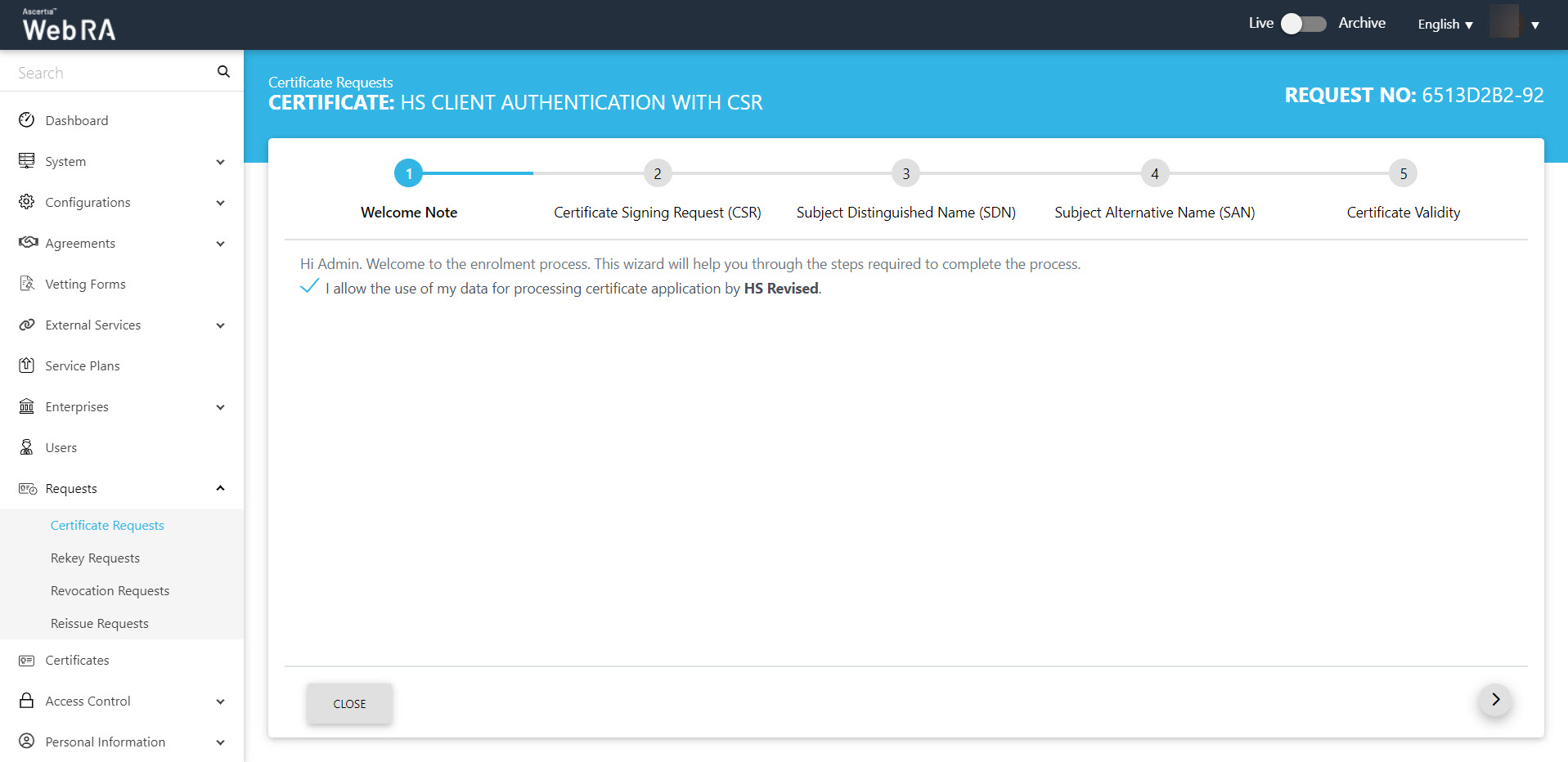1568x762 pixels.
Task: Toggle the Live/Archive switch
Action: [x=1304, y=24]
